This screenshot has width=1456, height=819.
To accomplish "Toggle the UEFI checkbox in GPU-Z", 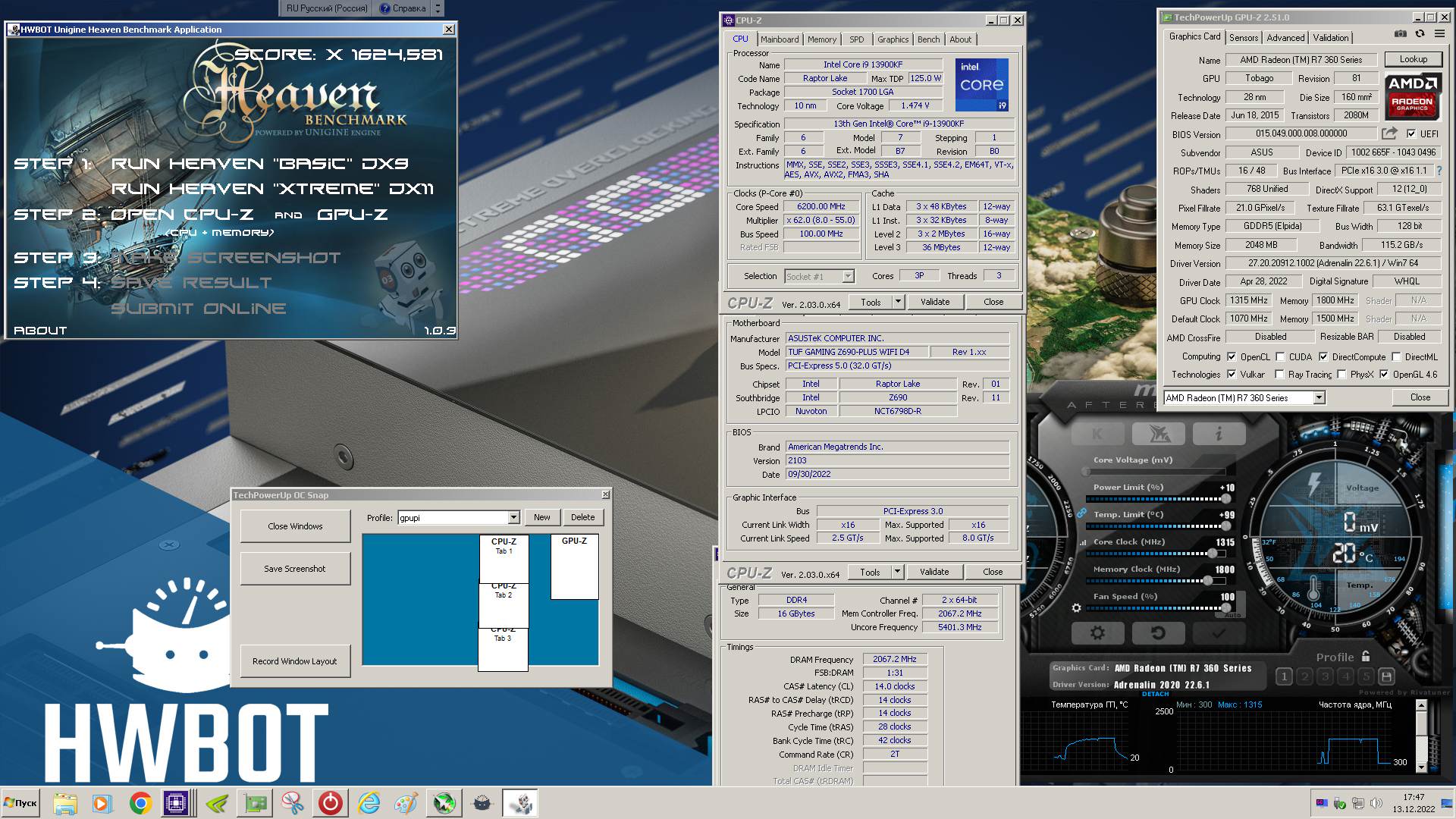I will coord(1410,134).
